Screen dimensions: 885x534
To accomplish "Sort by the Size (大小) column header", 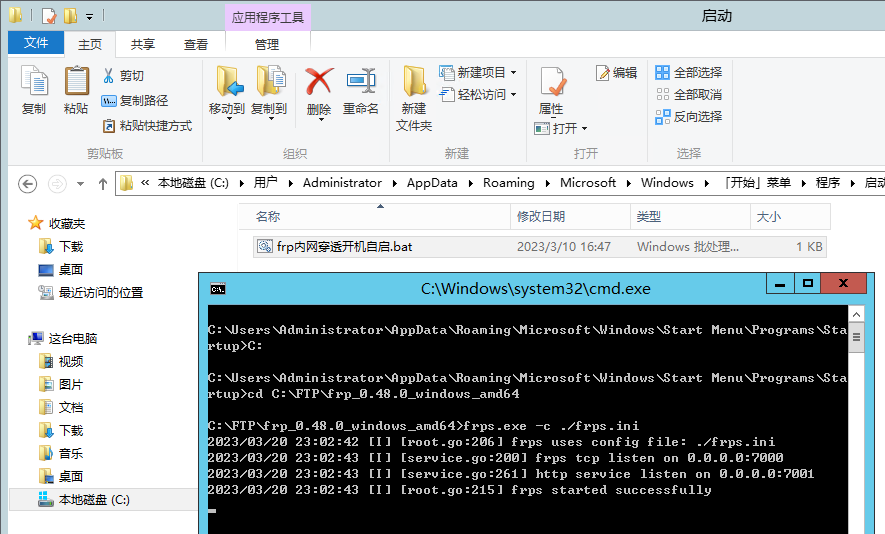I will (x=790, y=216).
